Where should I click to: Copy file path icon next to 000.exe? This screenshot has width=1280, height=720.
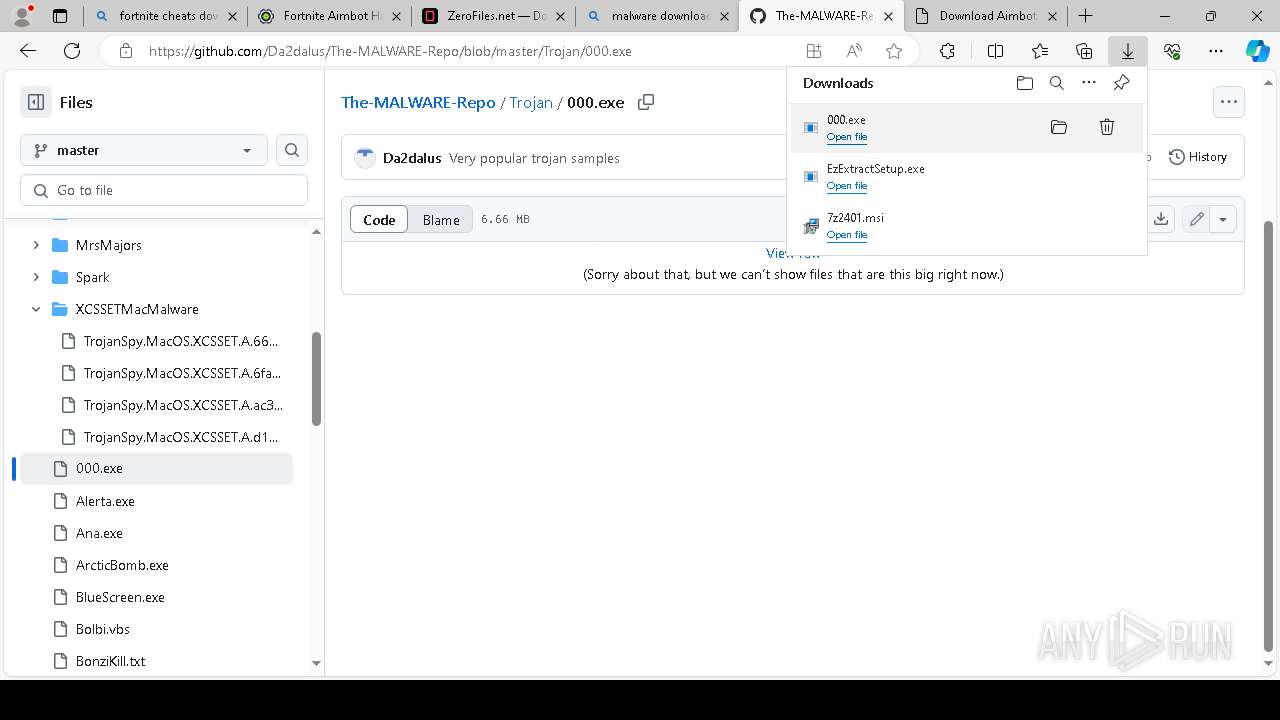[x=646, y=102]
